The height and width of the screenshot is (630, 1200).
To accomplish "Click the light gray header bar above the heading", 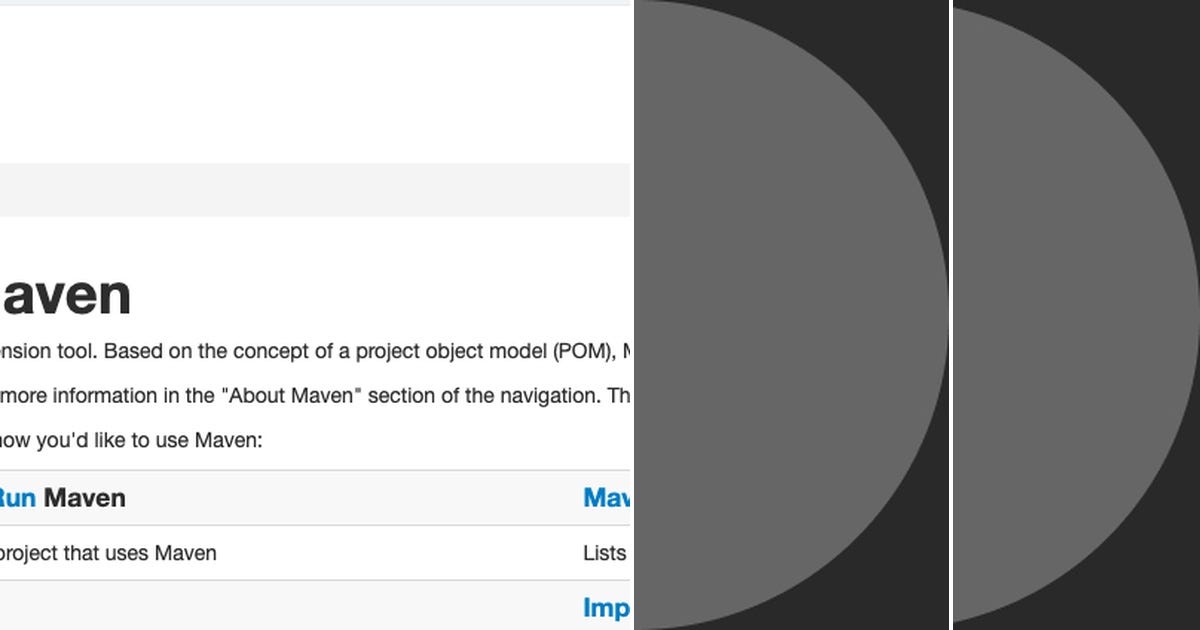I will point(300,188).
